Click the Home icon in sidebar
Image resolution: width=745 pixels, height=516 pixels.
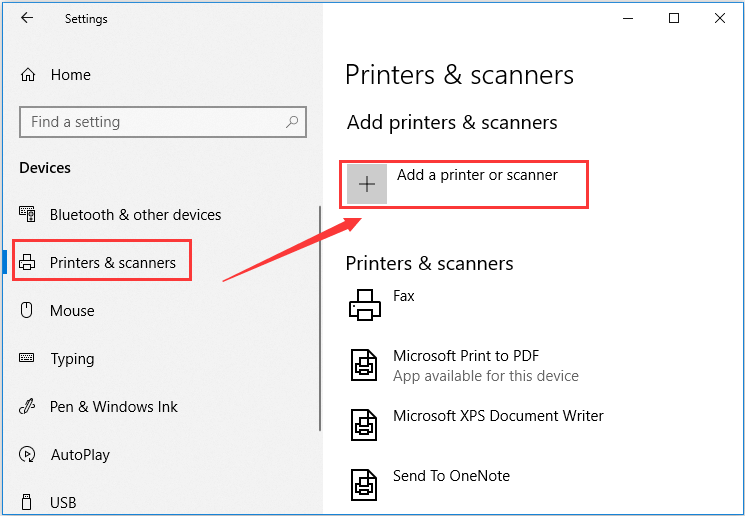click(x=28, y=75)
